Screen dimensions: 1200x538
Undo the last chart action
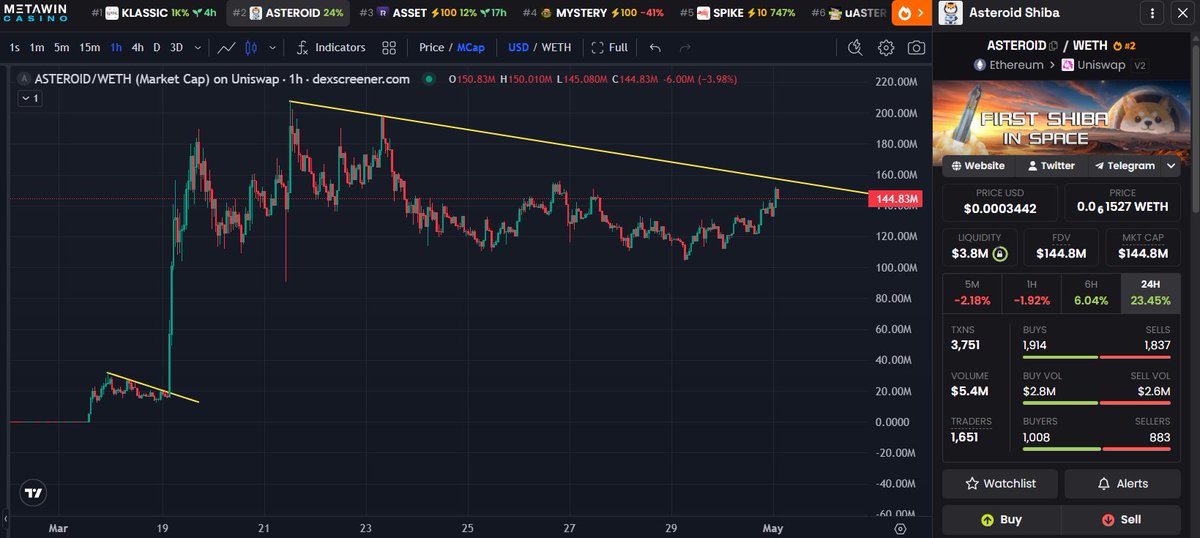point(655,47)
